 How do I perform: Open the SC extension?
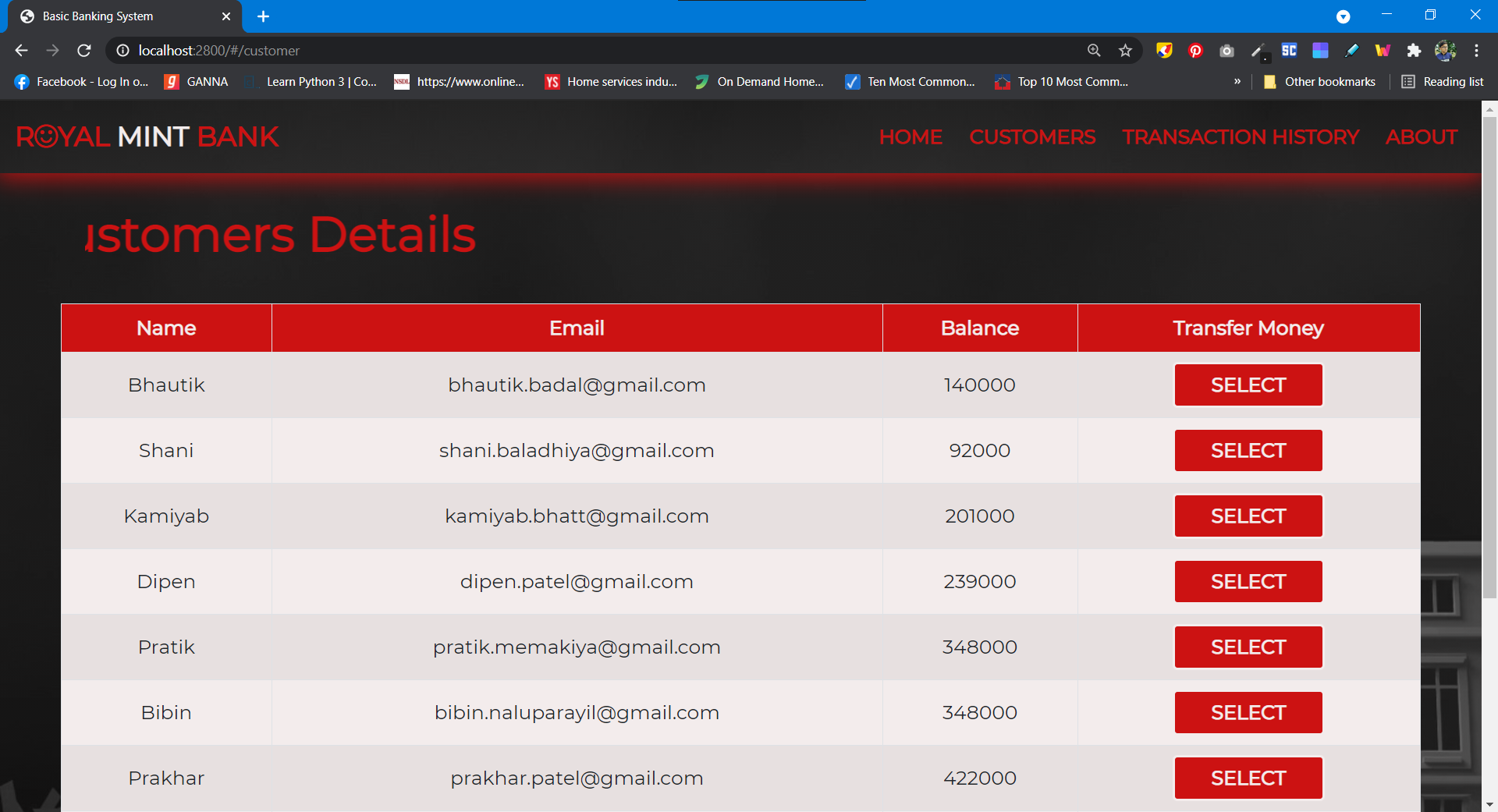tap(1288, 50)
